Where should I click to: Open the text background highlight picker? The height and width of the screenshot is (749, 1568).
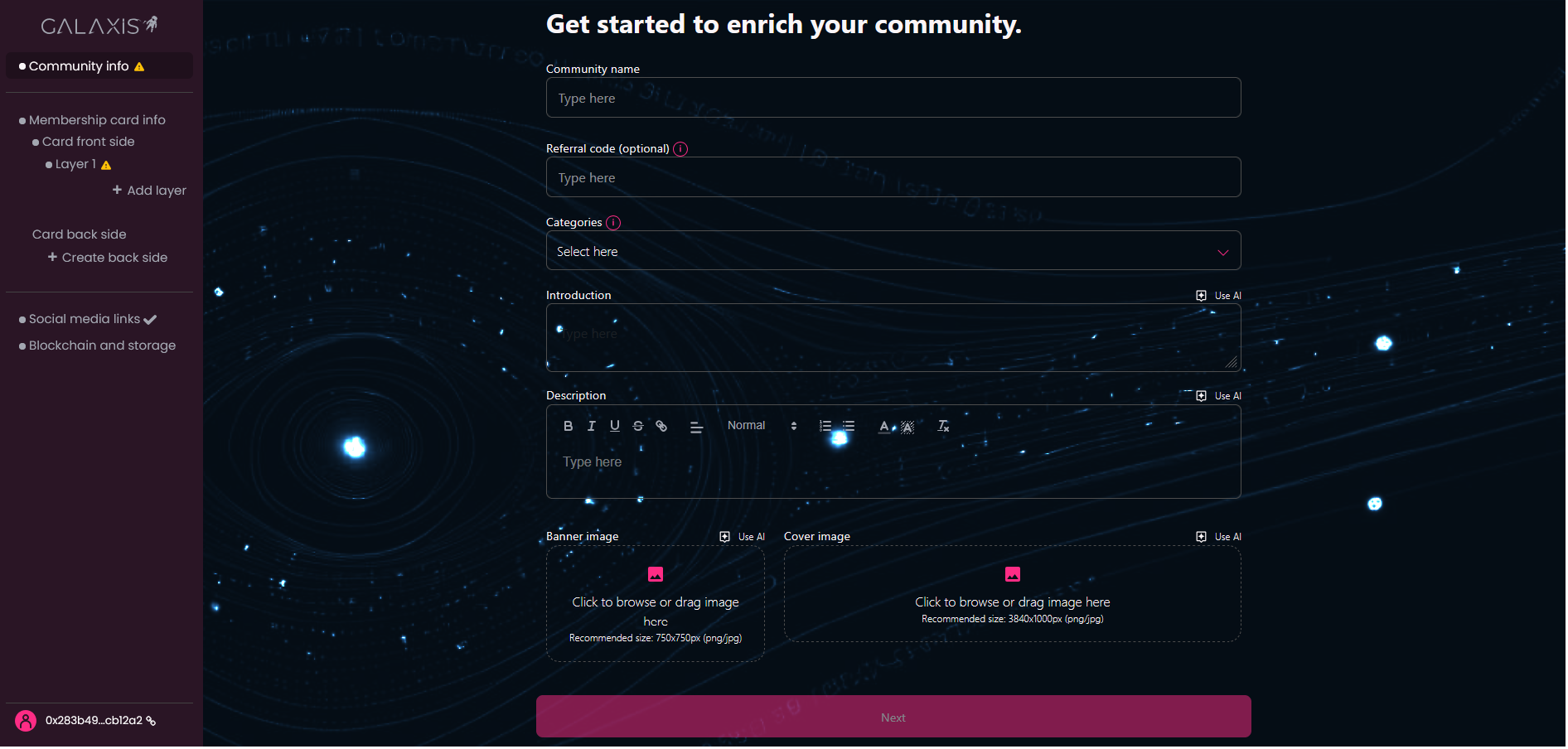907,427
